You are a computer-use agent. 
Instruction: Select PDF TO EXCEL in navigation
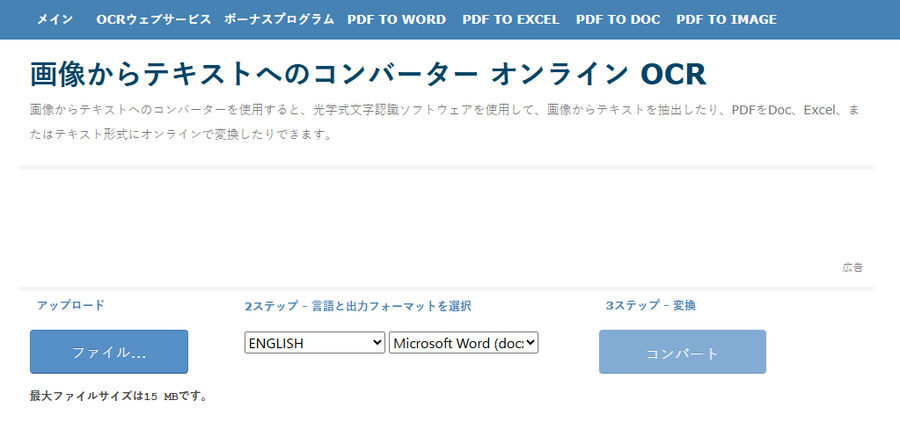511,19
